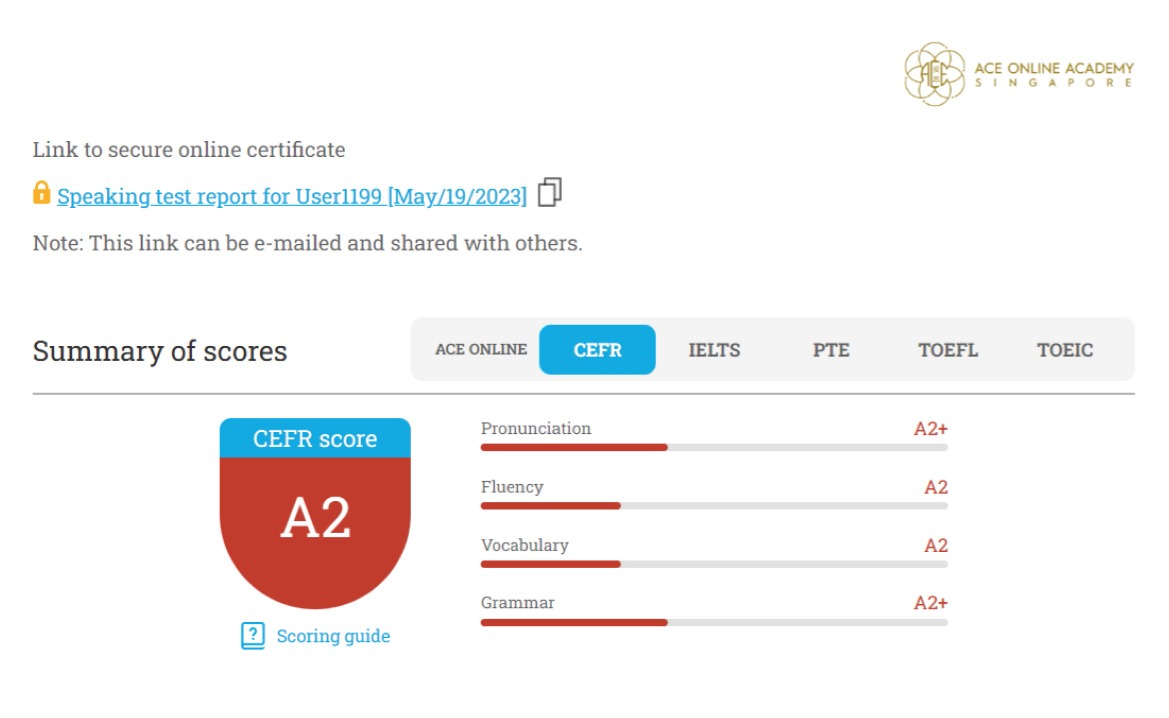Click the copy link icon
Image resolution: width=1169 pixels, height=718 pixels.
[550, 192]
